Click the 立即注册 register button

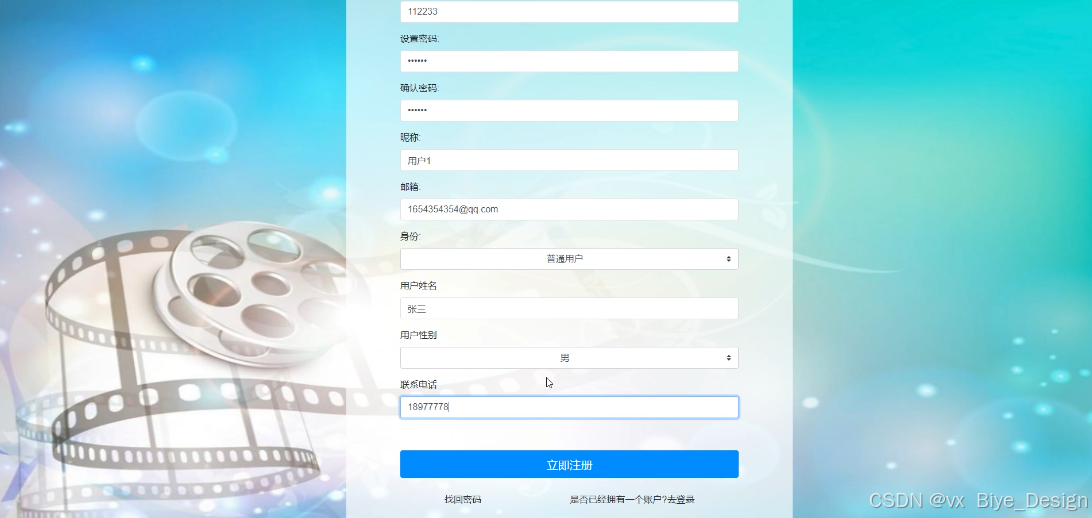coord(569,464)
